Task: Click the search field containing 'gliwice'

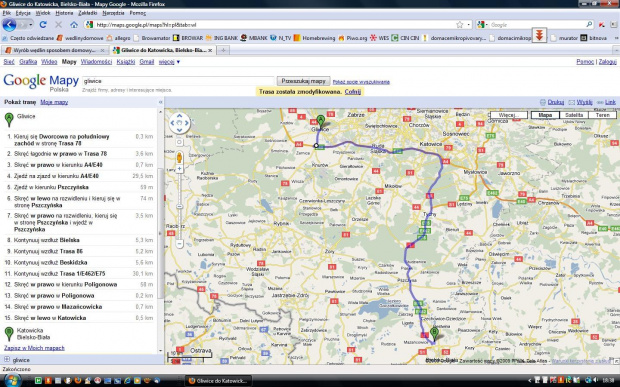Action: [x=178, y=81]
